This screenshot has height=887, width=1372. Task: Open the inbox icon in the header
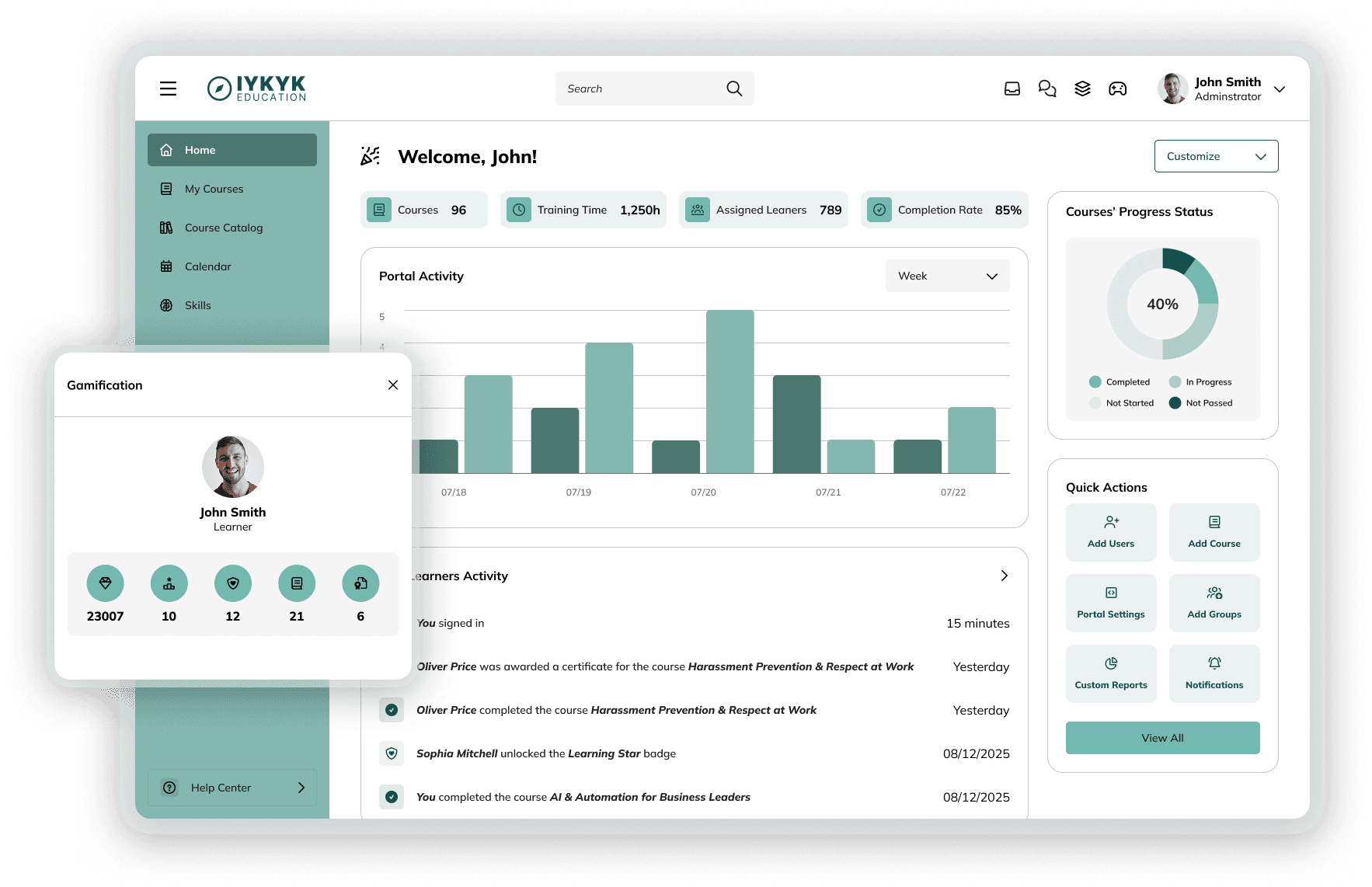pos(1012,89)
